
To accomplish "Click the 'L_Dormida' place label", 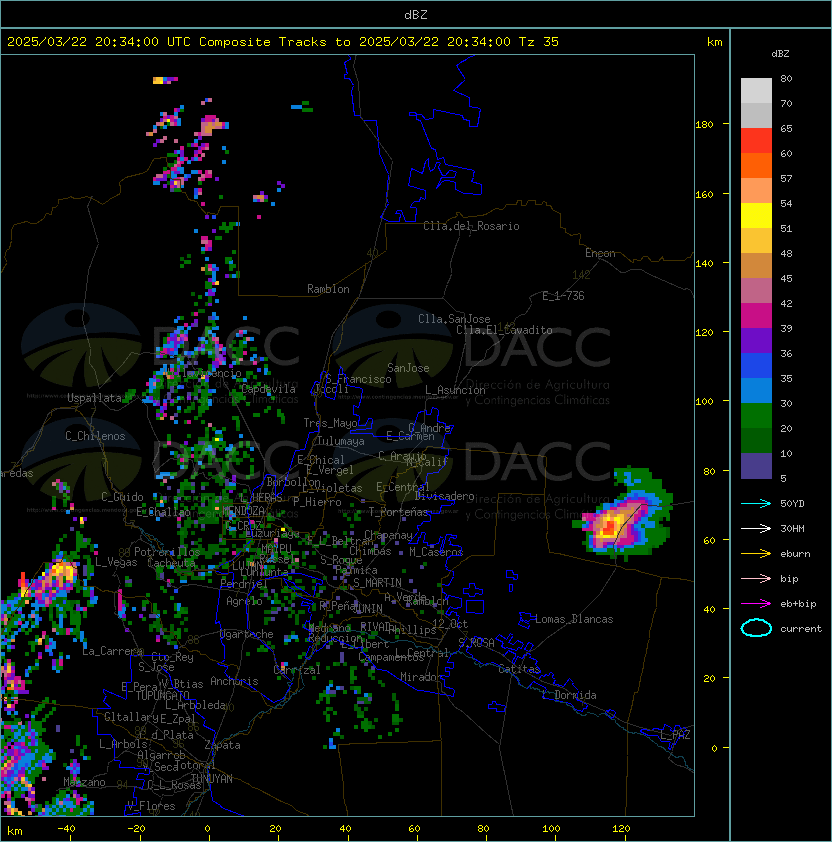I will point(569,695).
